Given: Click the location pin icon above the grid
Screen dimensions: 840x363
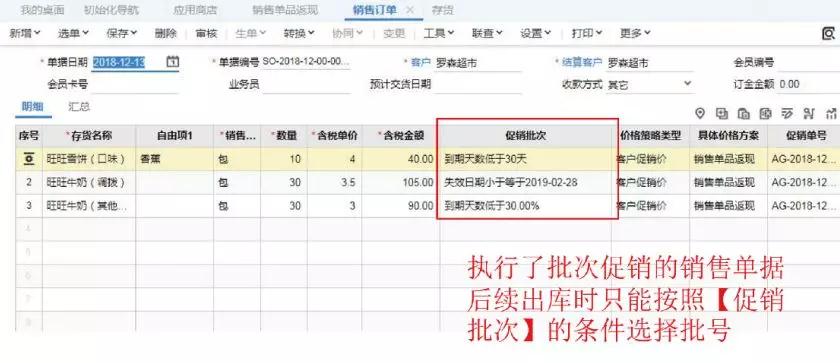Looking at the screenshot, I should tap(699, 113).
